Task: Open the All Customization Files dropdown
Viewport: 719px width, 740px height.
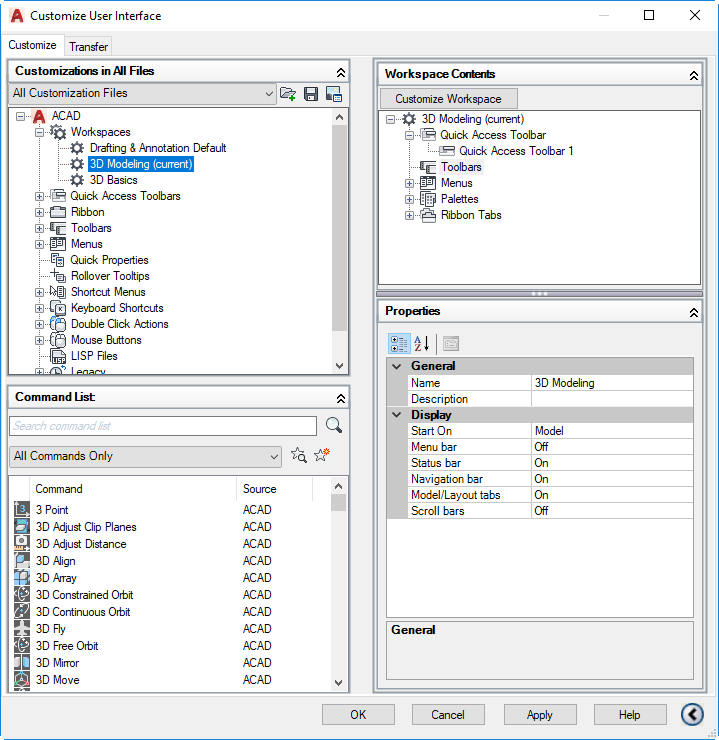Action: tap(142, 93)
